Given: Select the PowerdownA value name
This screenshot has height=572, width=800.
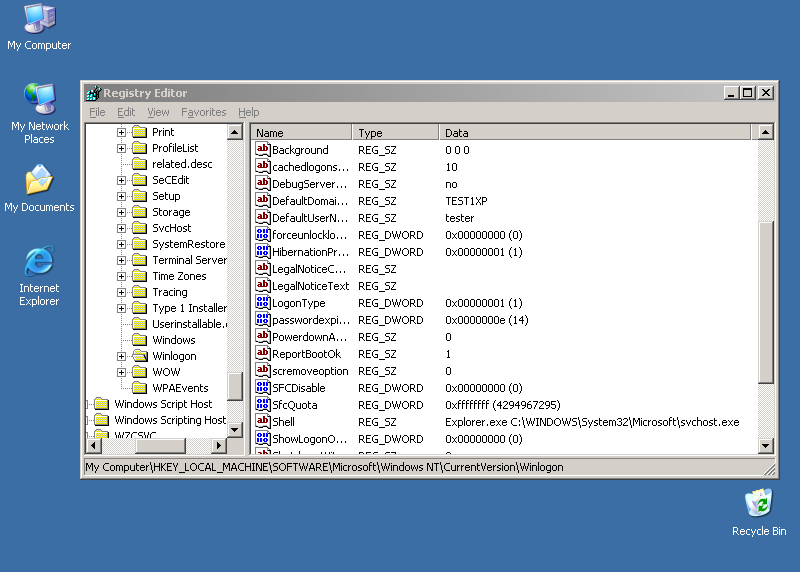Looking at the screenshot, I should 309,337.
